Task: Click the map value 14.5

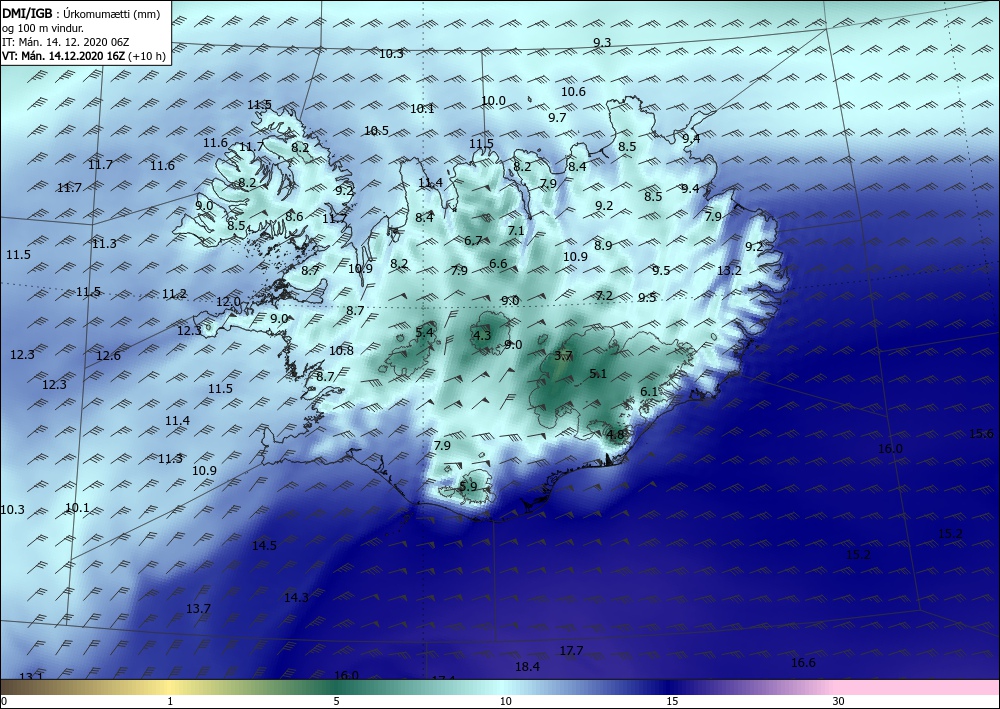Action: [x=264, y=546]
